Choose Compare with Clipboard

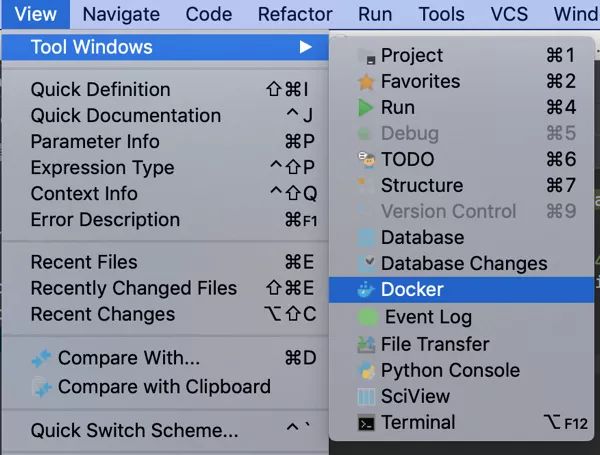165,387
